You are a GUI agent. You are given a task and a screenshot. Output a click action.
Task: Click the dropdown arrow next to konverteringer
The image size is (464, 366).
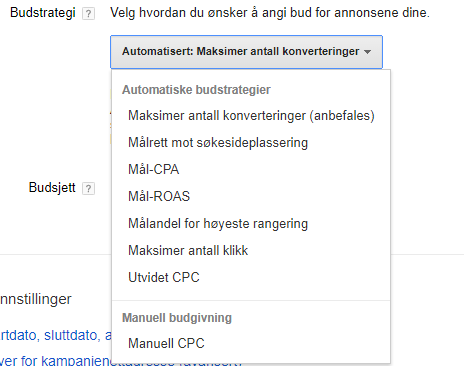(x=367, y=52)
